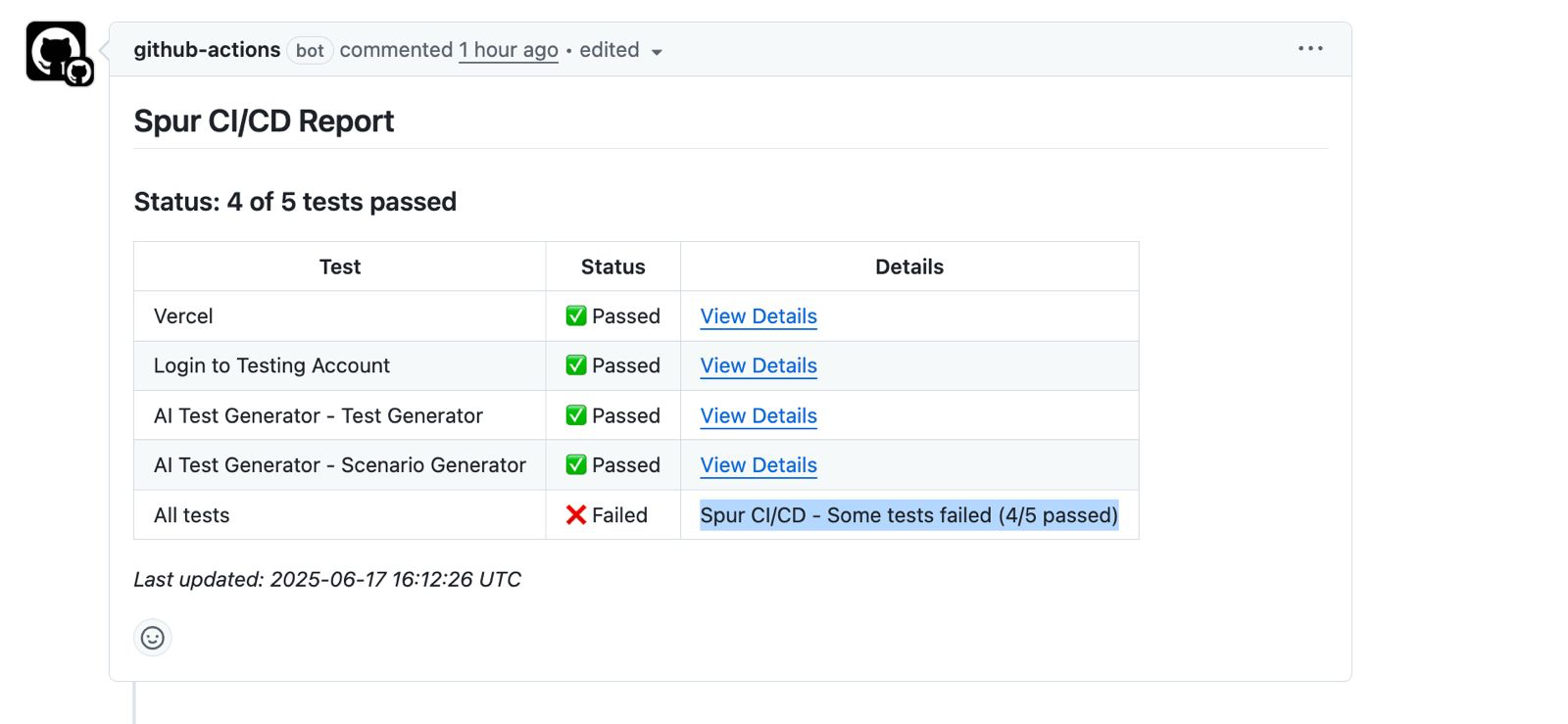Click the github-actions bot avatar
1568x724 pixels.
click(x=57, y=52)
